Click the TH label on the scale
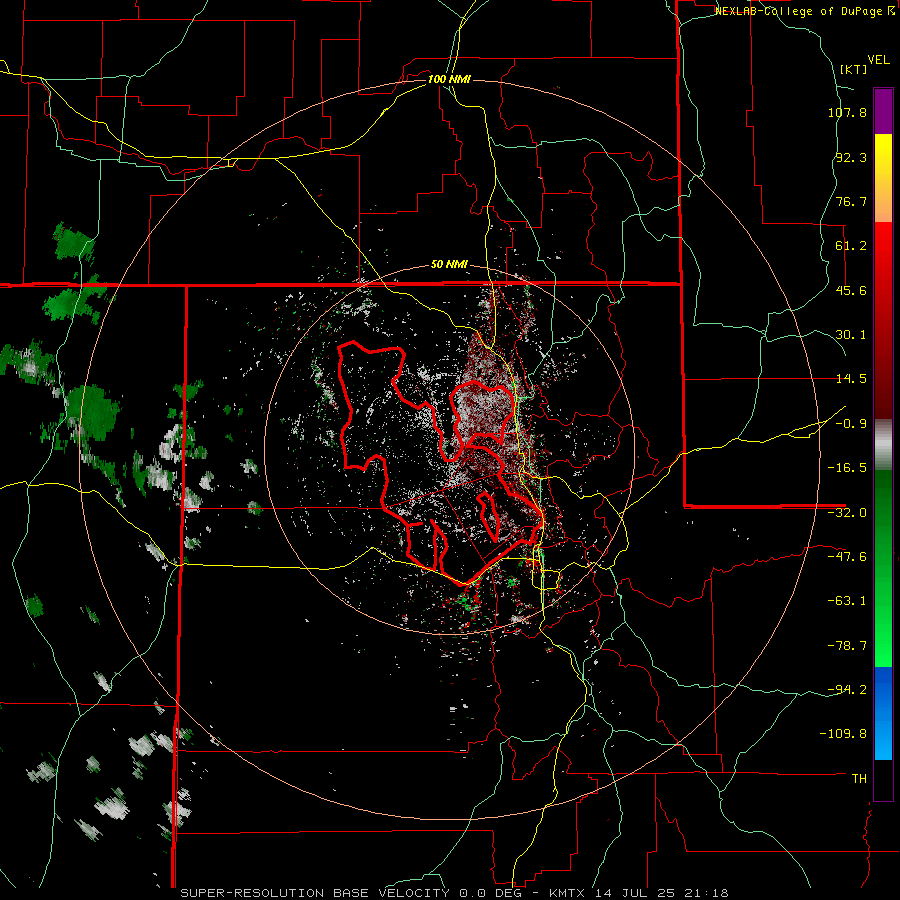Screen dimensions: 900x900 859,779
